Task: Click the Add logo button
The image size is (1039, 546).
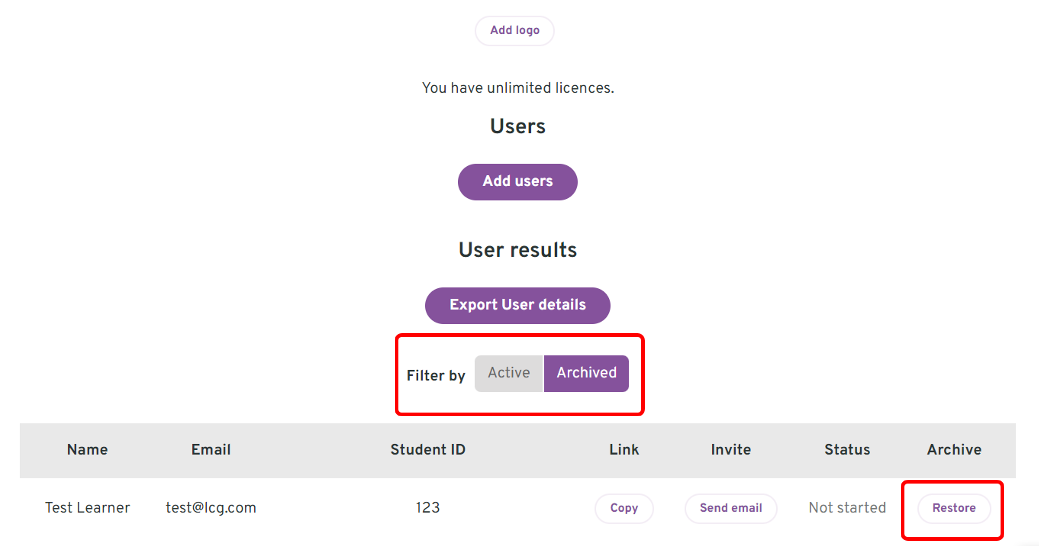Action: pyautogui.click(x=514, y=30)
